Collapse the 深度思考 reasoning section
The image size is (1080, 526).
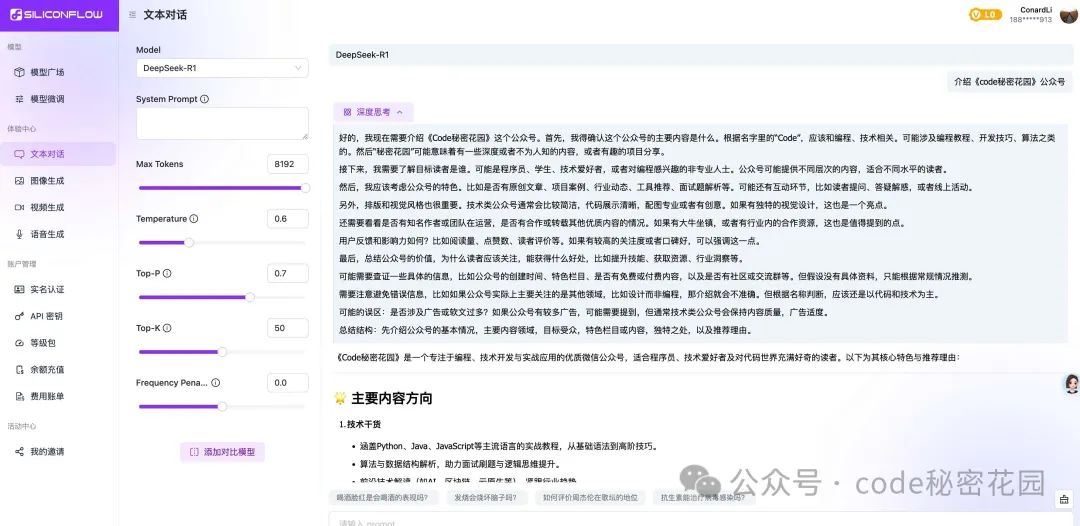click(x=373, y=112)
